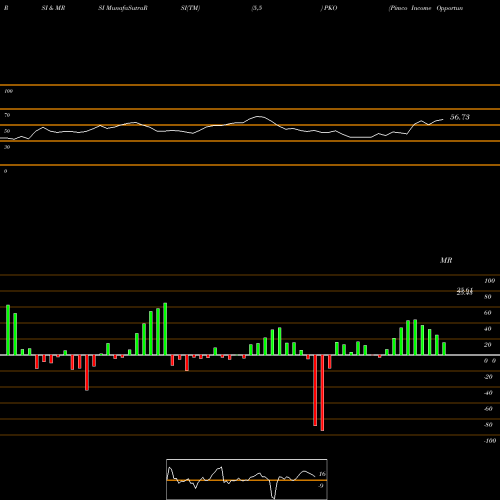500x500 pixels.
Task: Click the ') PKO' ticker text
Action: 329,8
